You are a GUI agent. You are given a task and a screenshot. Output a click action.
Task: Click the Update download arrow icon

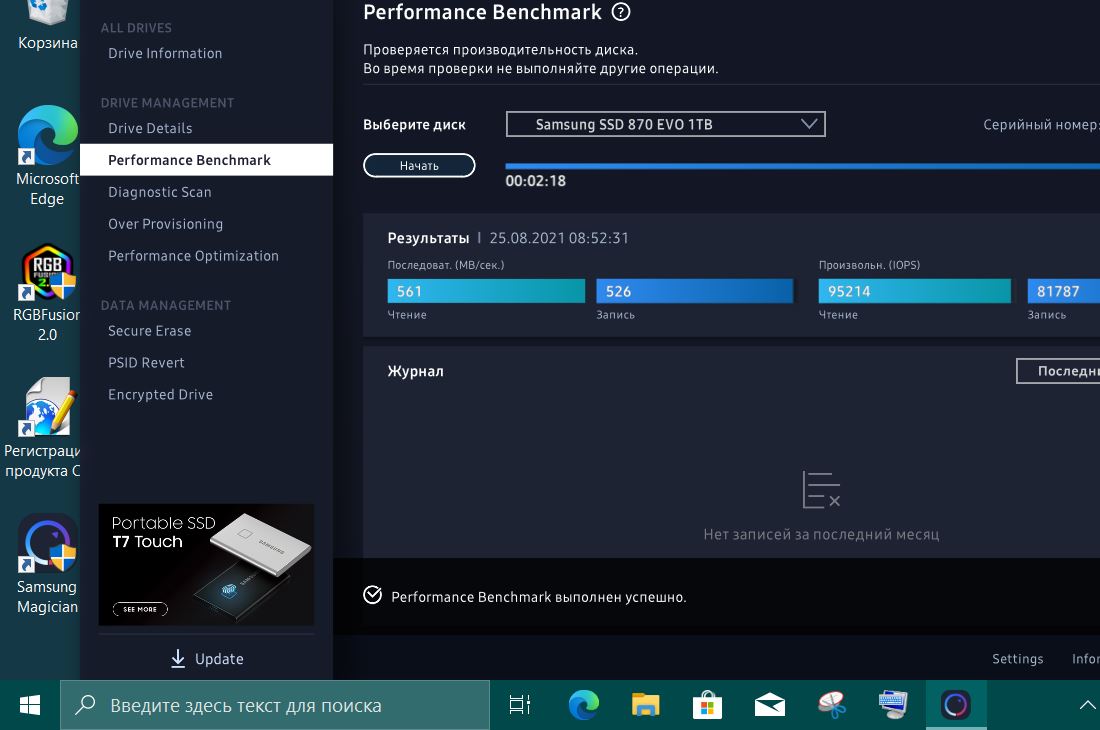tap(178, 658)
